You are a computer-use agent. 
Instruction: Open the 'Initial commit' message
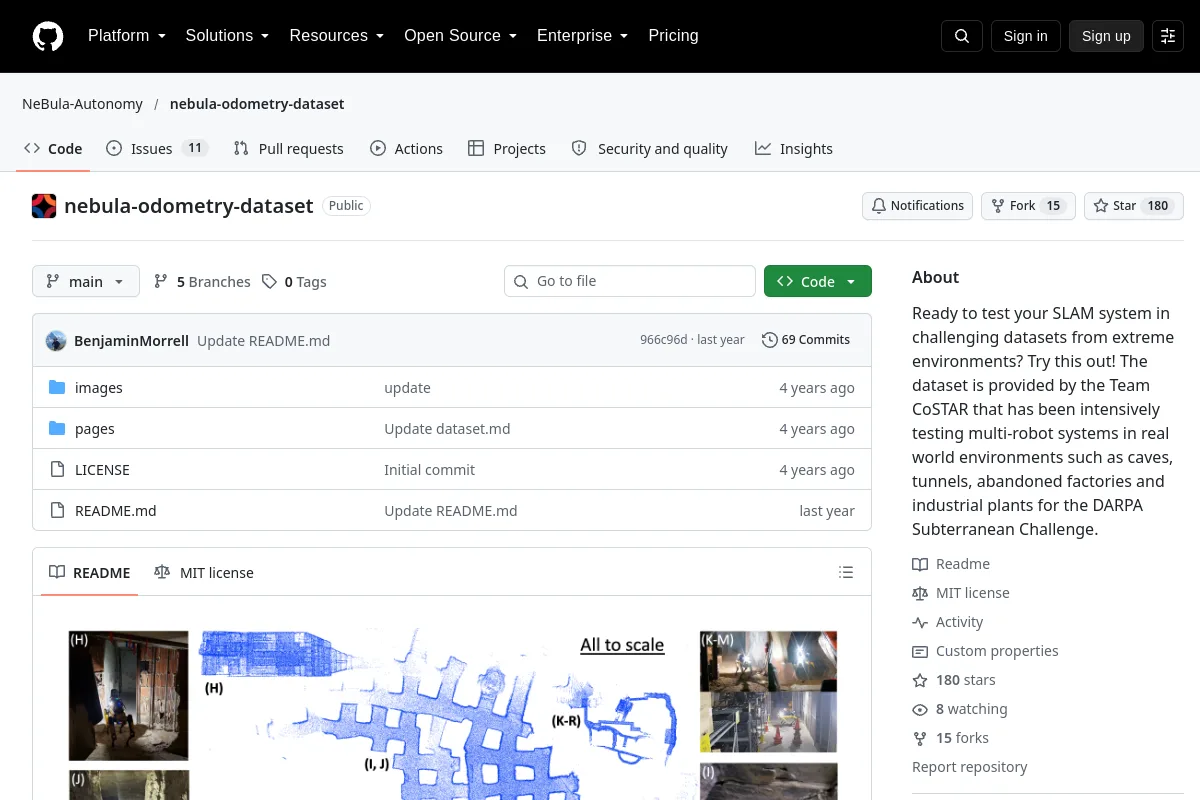pos(430,470)
